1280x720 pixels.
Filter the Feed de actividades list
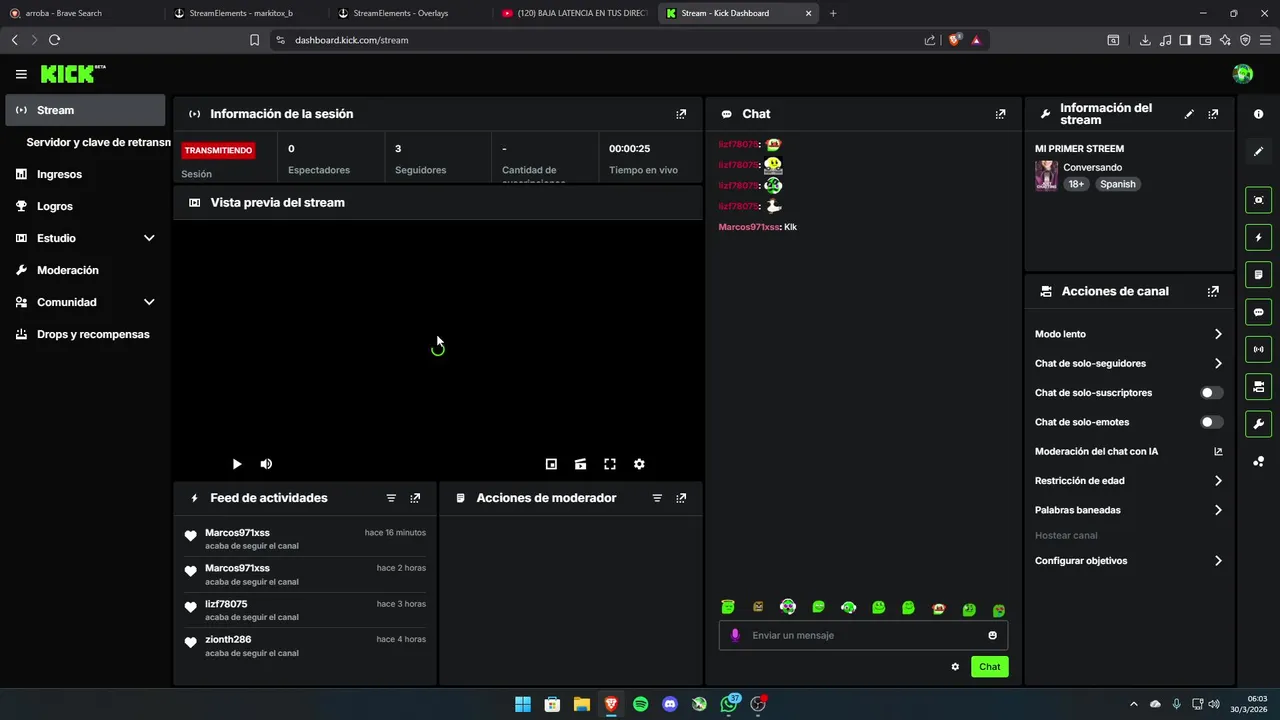[x=391, y=498]
